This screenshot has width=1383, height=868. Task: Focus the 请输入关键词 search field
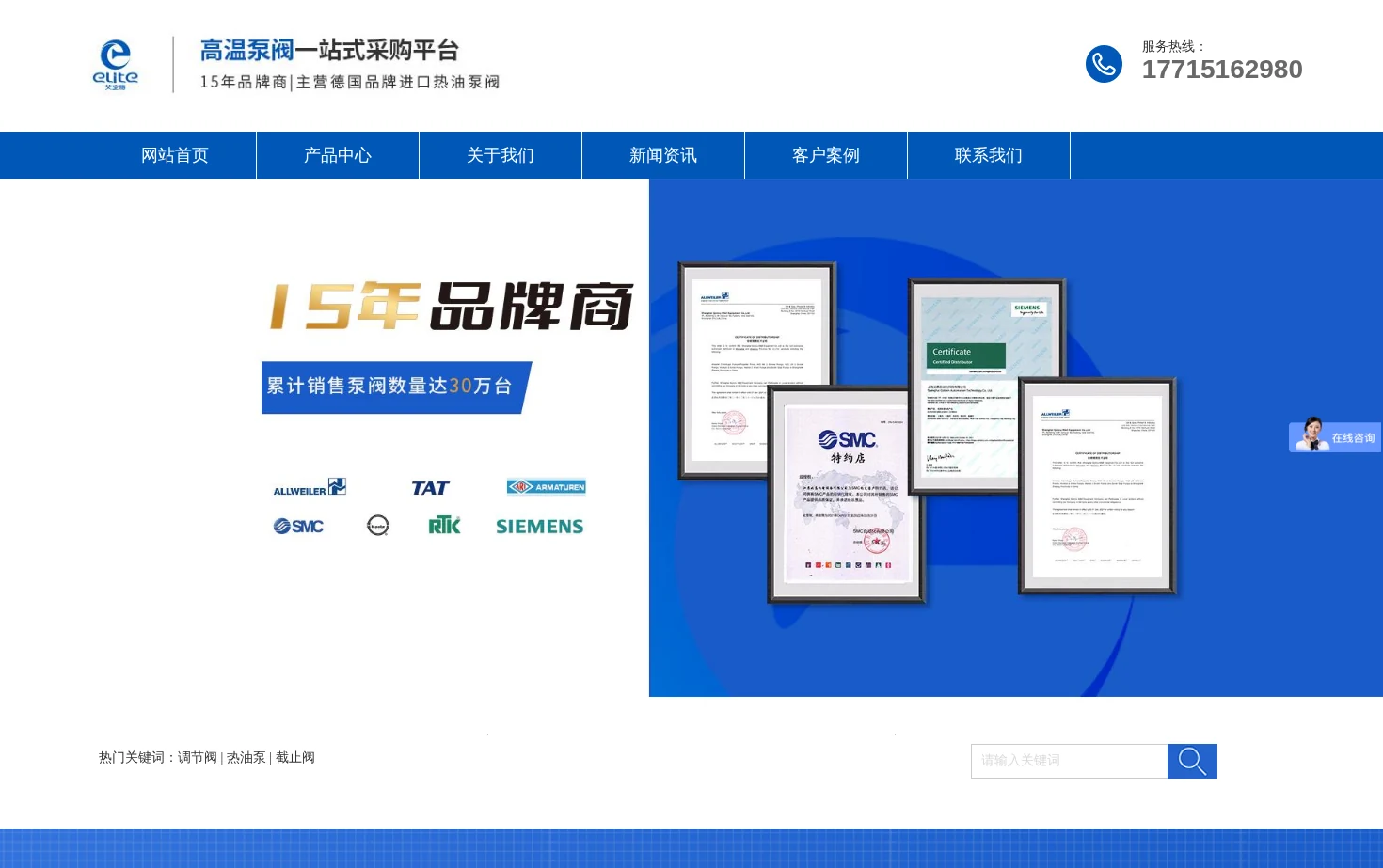[1070, 761]
